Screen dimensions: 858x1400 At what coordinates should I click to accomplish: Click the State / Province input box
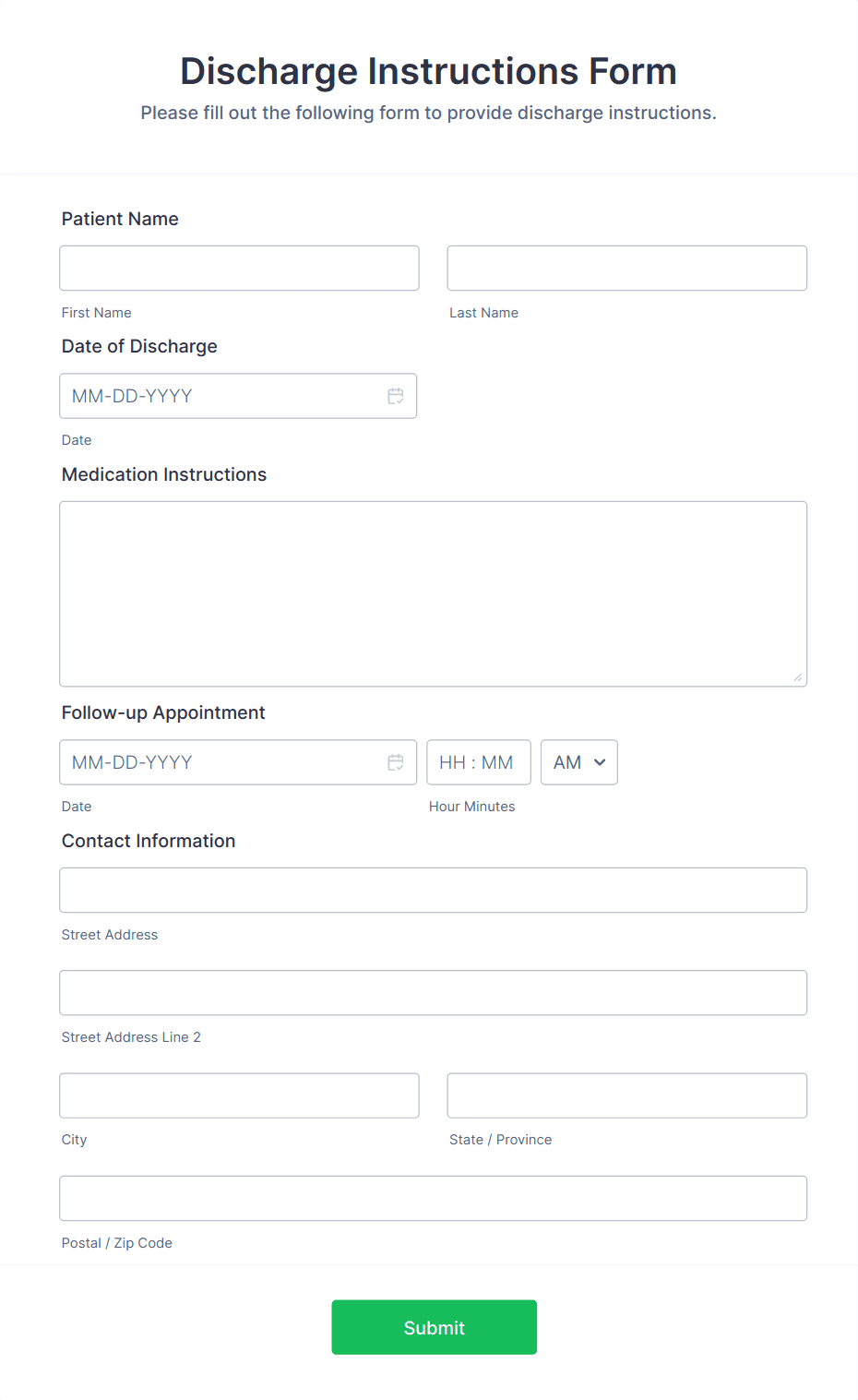pyautogui.click(x=626, y=1095)
